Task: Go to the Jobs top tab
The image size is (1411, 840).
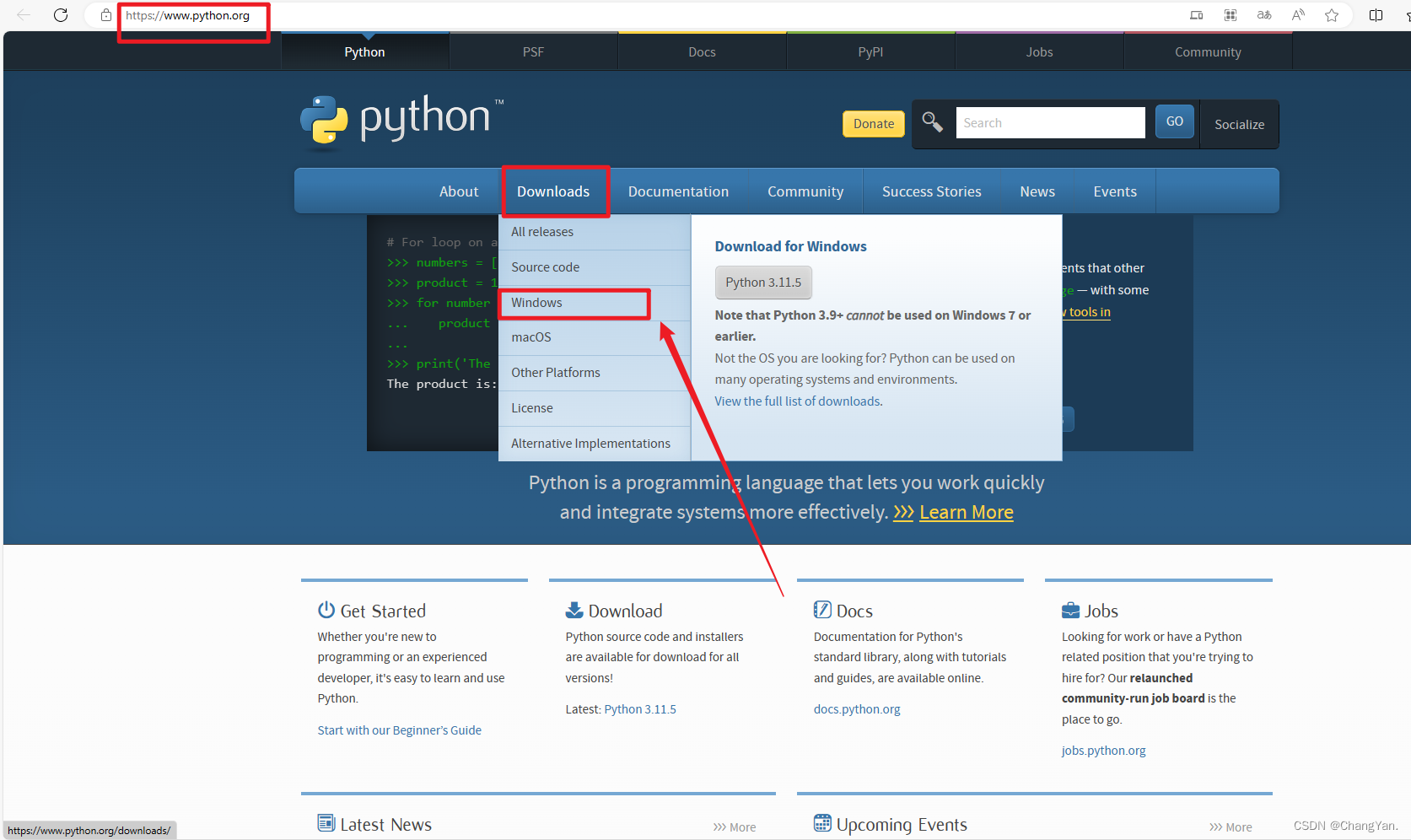Action: point(1039,51)
